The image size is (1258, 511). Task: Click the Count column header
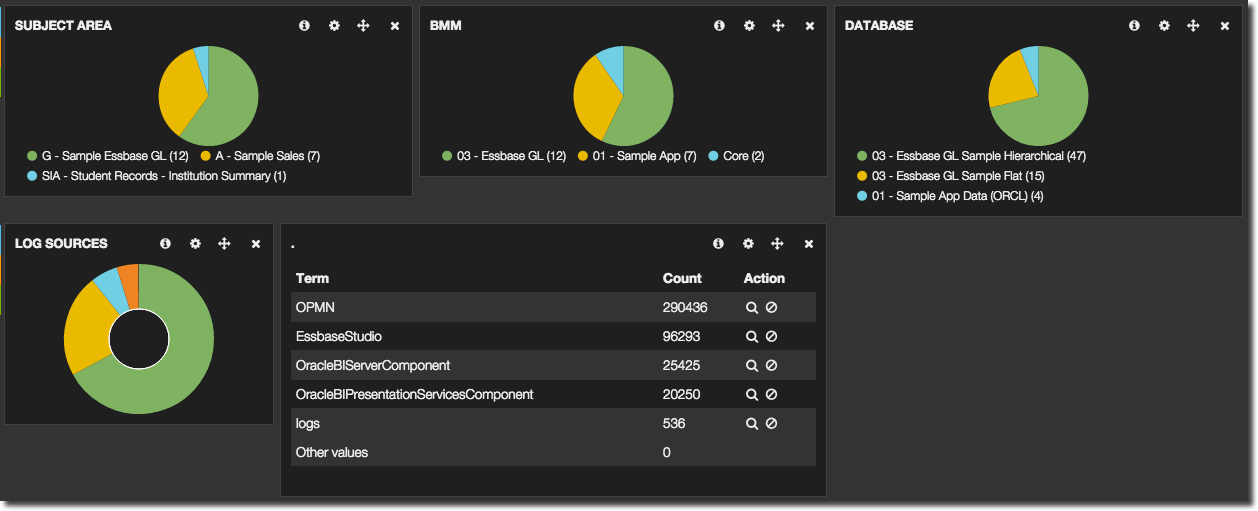682,279
